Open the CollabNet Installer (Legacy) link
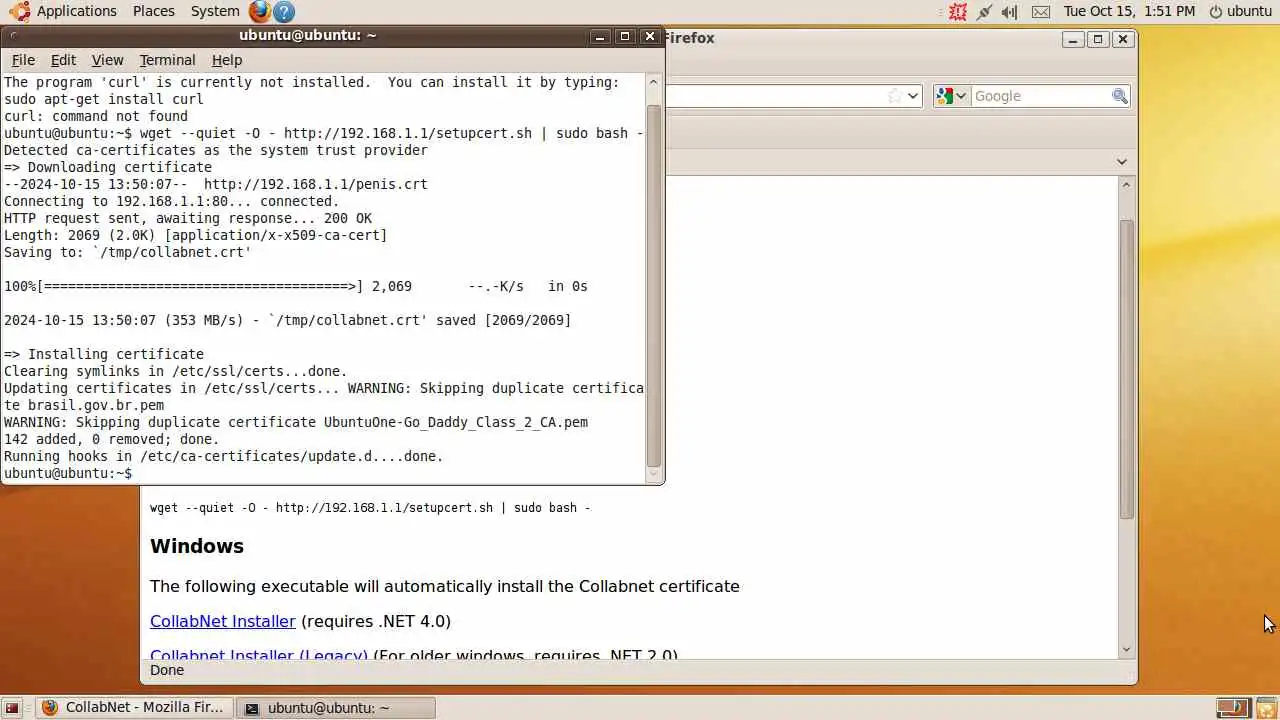This screenshot has width=1280, height=720. pyautogui.click(x=259, y=656)
